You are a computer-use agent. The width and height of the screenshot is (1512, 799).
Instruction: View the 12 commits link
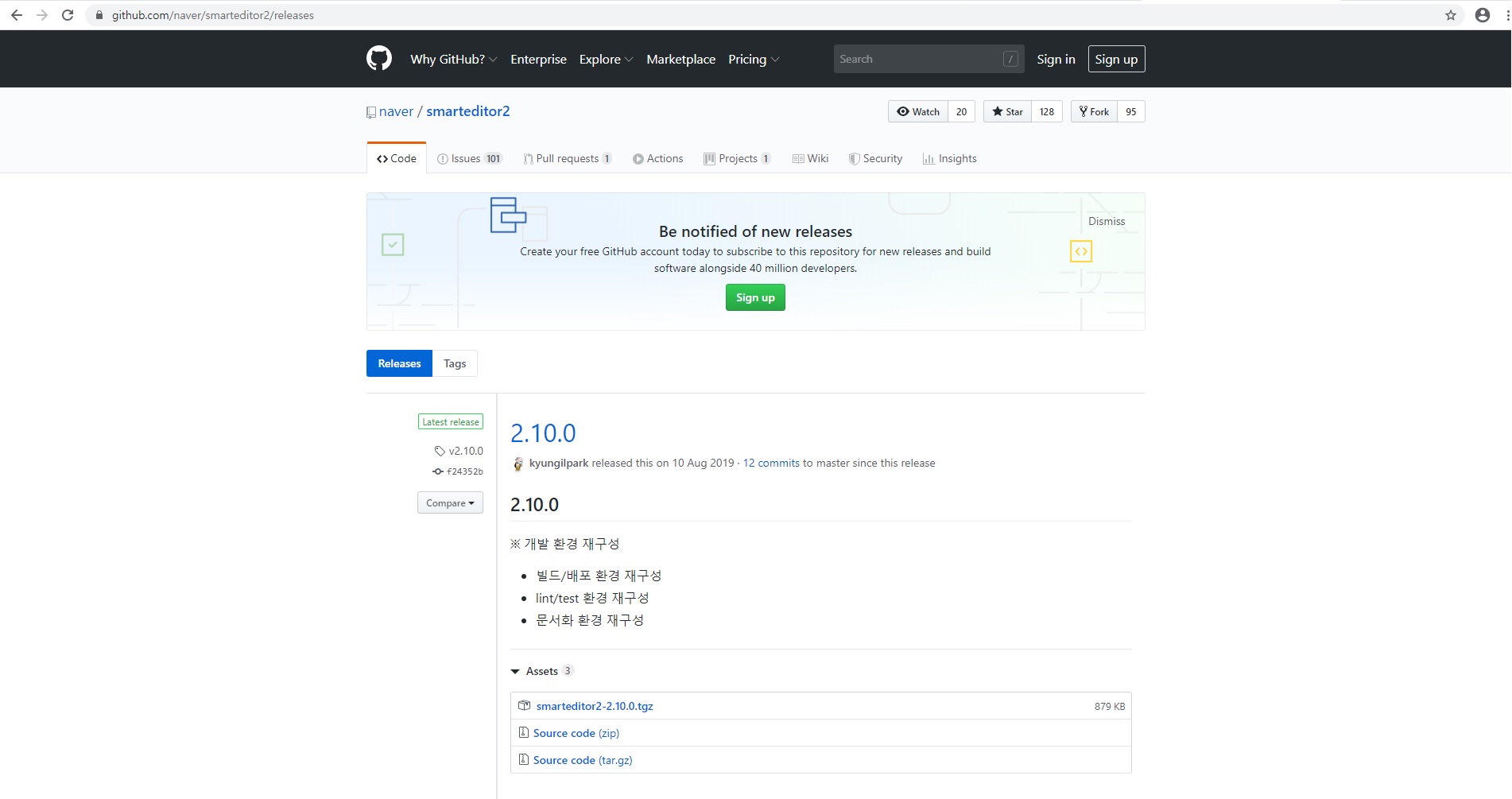[771, 463]
